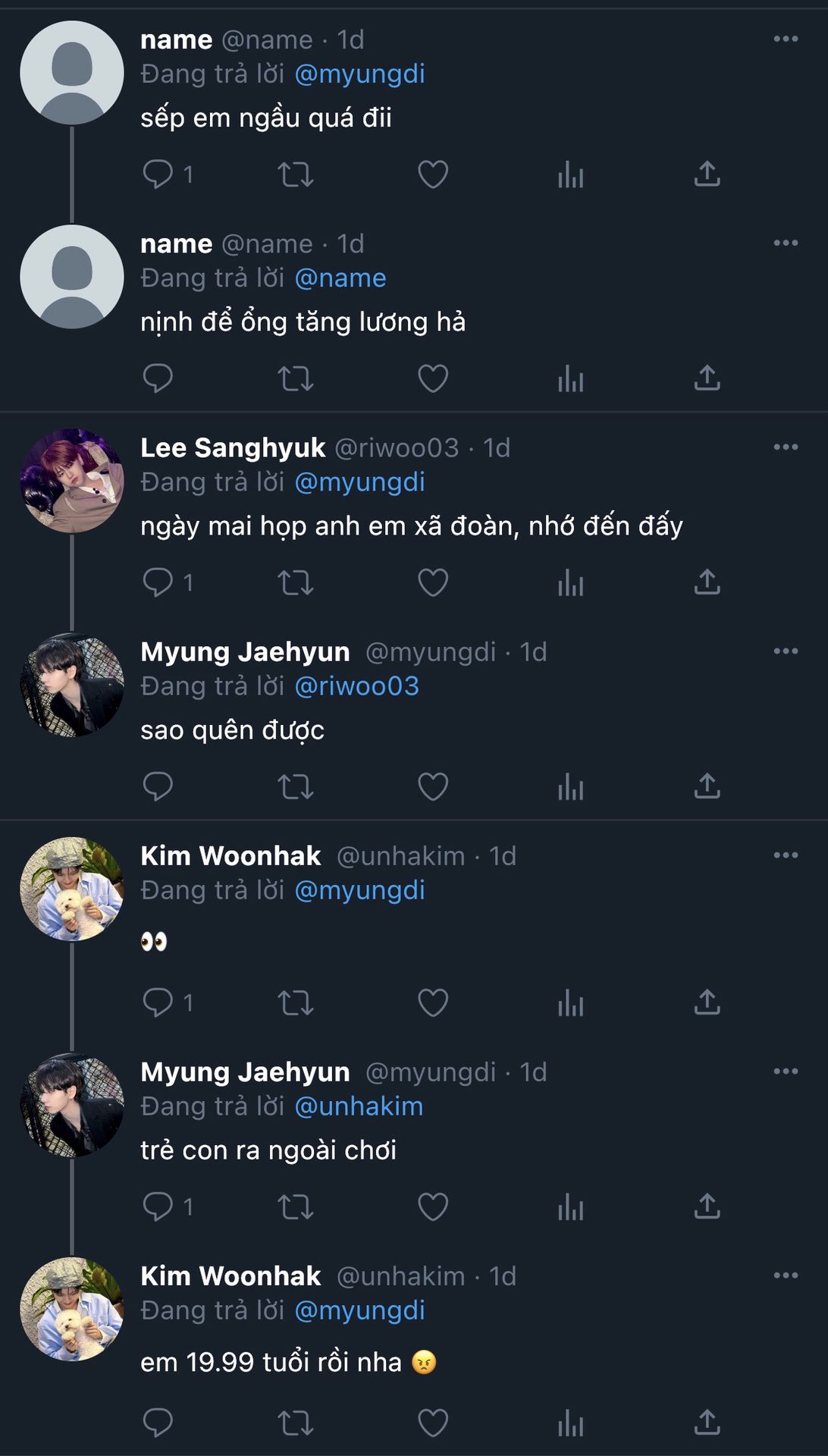Share the "em 19.99 tuổi rồi nha" tweet

707,1423
